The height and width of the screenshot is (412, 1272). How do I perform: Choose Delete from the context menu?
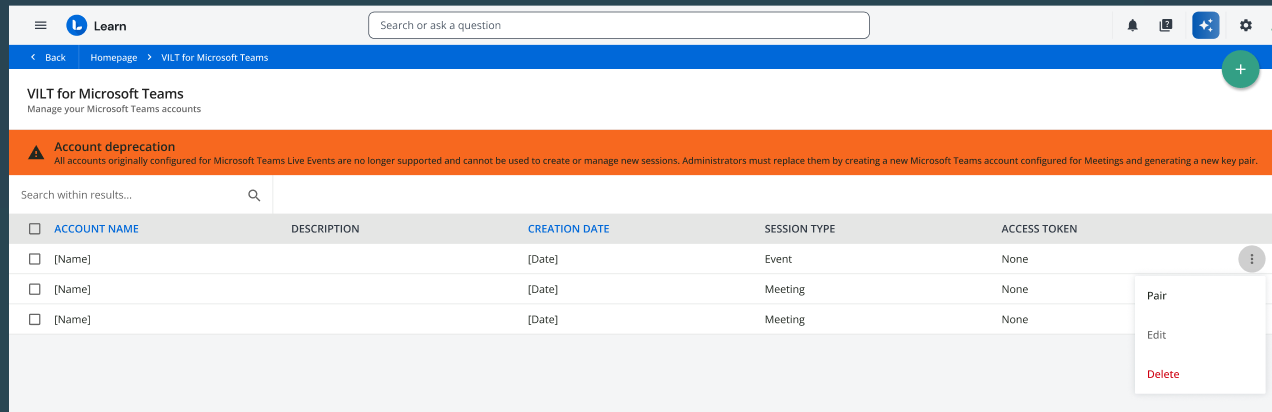[x=1163, y=374]
